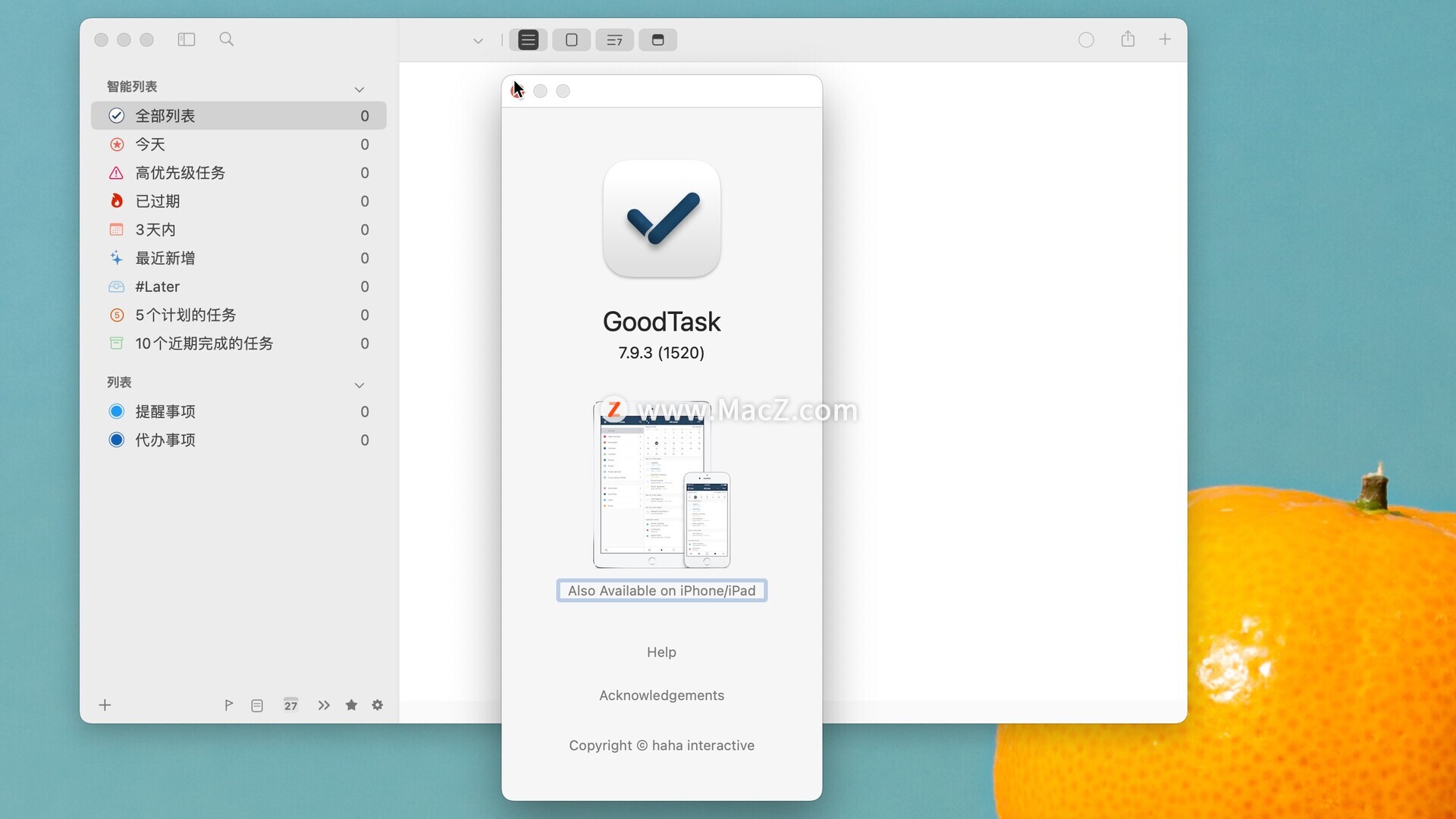This screenshot has width=1456, height=819.
Task: Open the search magnifier in sidebar toolbar
Action: [x=226, y=39]
